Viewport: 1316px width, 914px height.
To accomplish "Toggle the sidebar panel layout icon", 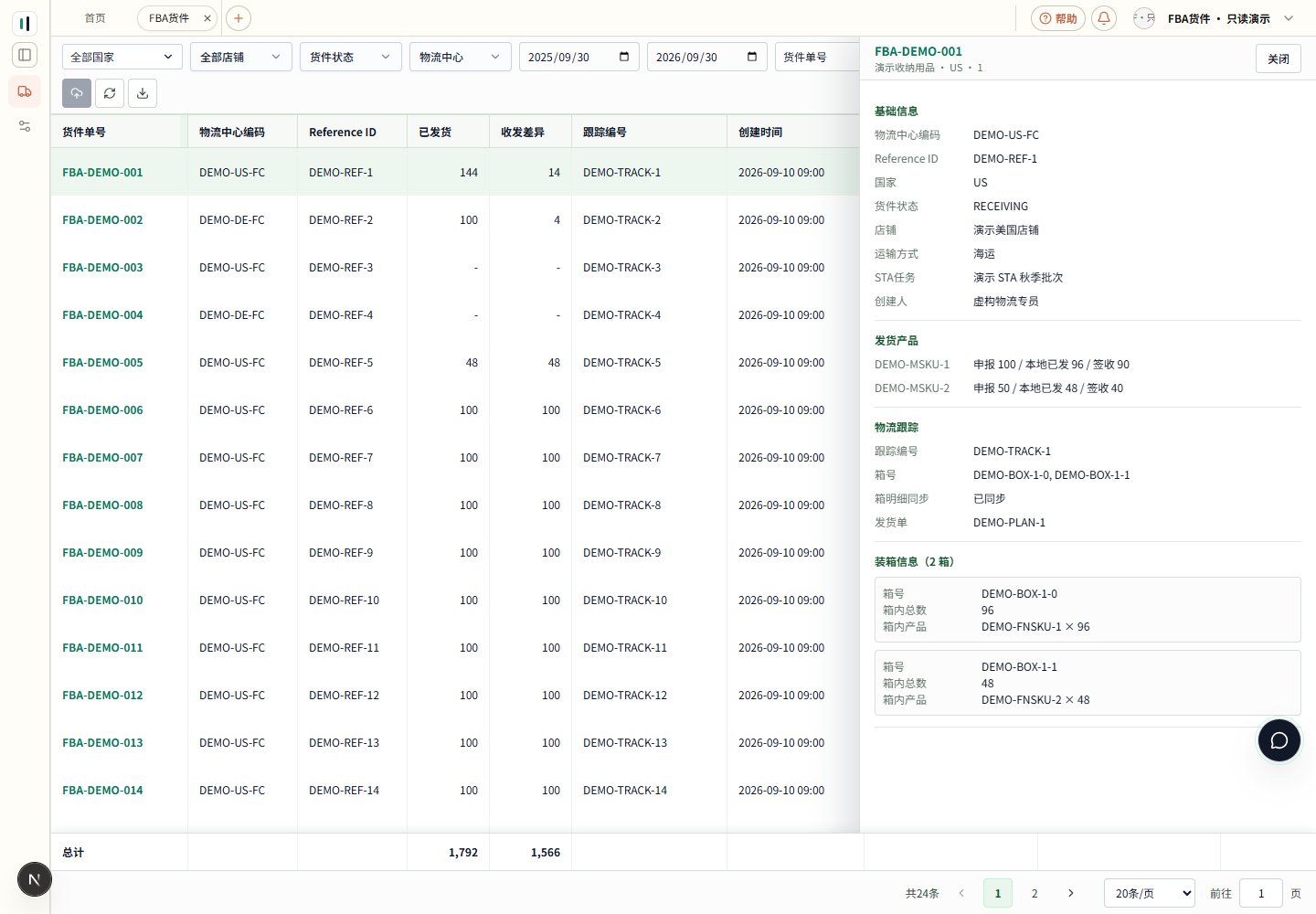I will point(25,55).
